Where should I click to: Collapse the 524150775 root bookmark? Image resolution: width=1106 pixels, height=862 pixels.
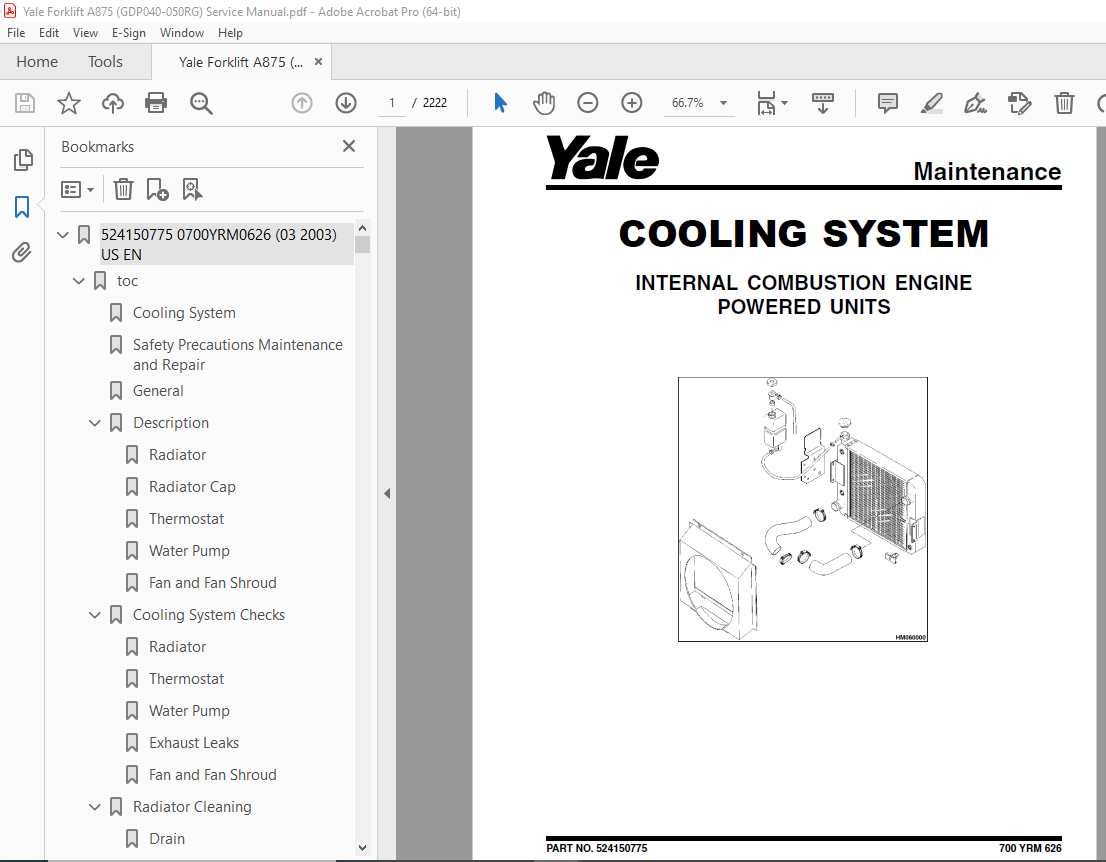coord(63,235)
